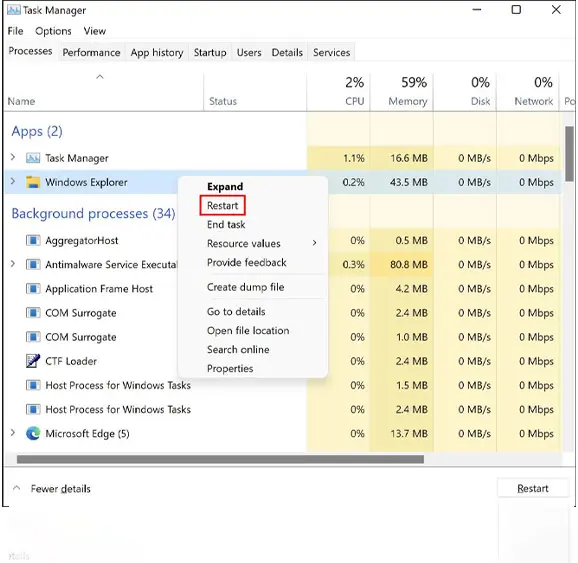
Task: Click the vertical scrollbar thumb
Action: pyautogui.click(x=570, y=153)
